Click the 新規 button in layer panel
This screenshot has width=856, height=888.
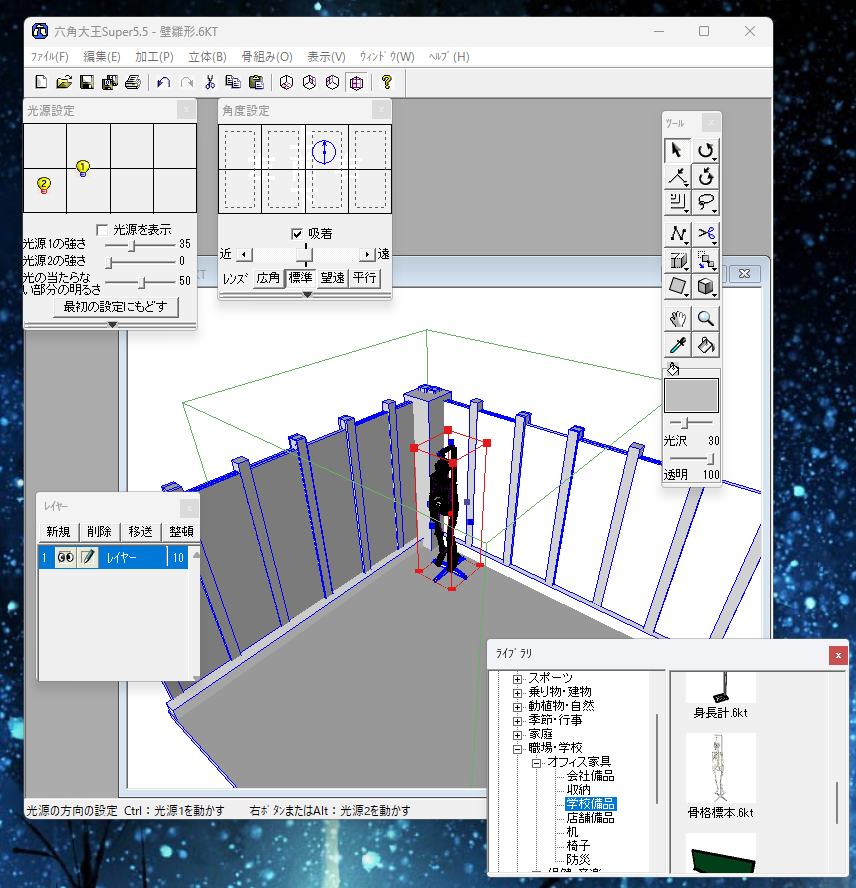[x=58, y=531]
